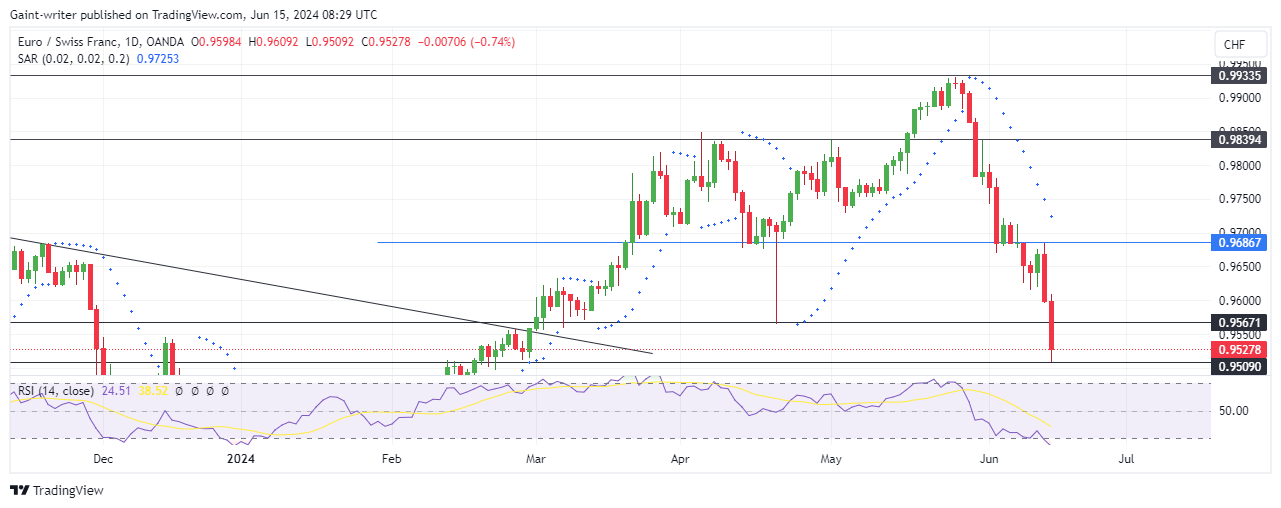
Task: Click the SAR value 0.97253
Action: point(158,60)
